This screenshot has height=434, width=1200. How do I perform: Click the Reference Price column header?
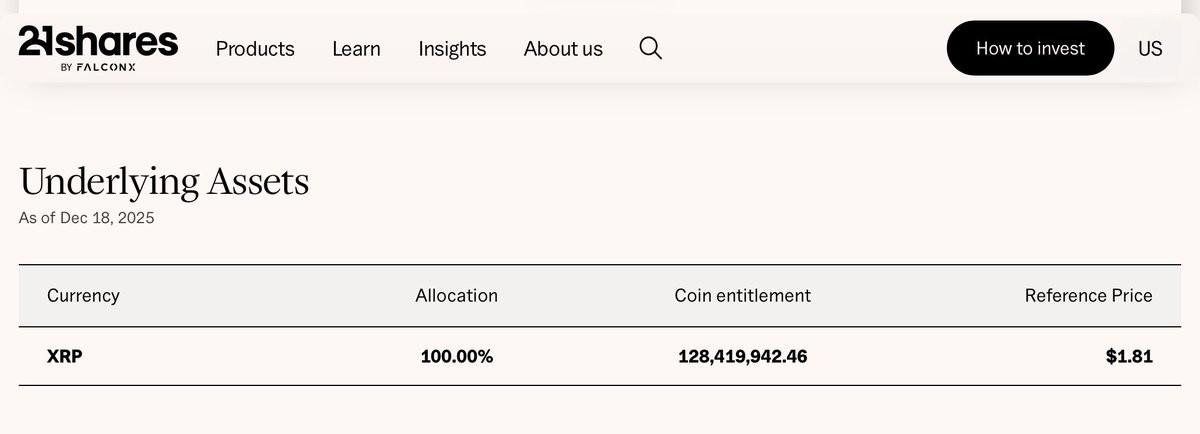1088,295
